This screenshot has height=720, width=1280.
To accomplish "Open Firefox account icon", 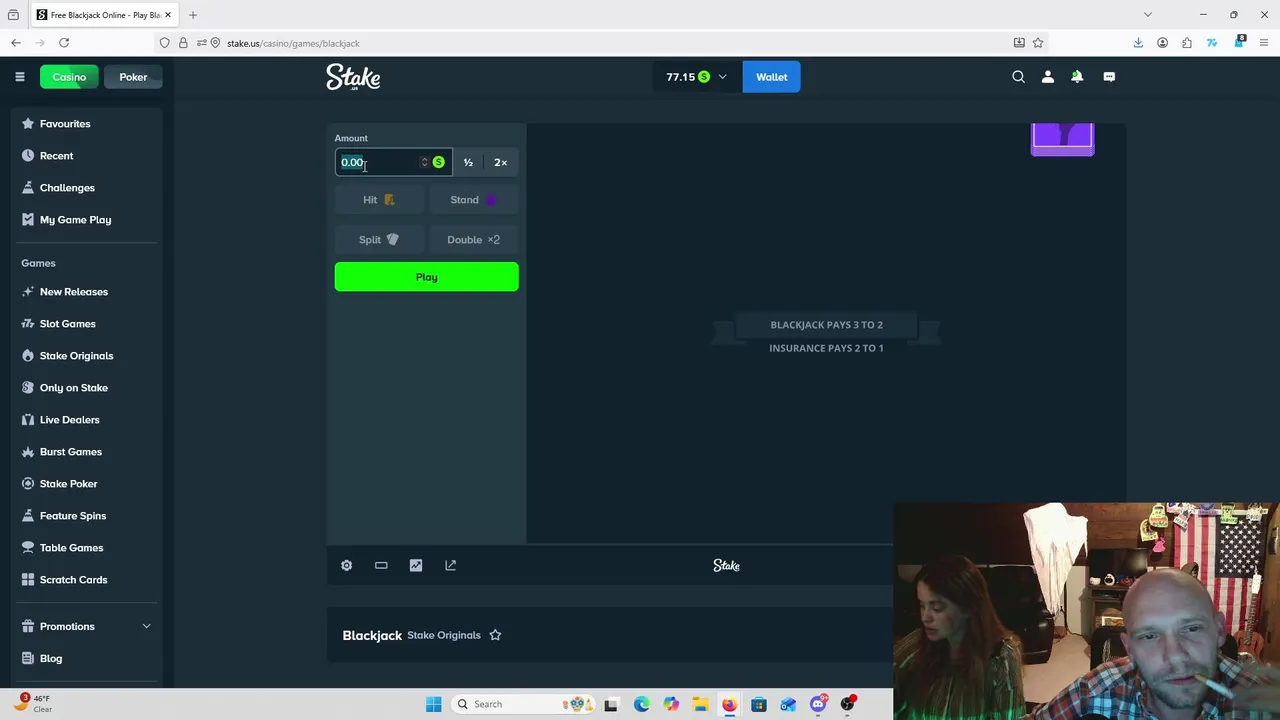I will (x=1162, y=43).
